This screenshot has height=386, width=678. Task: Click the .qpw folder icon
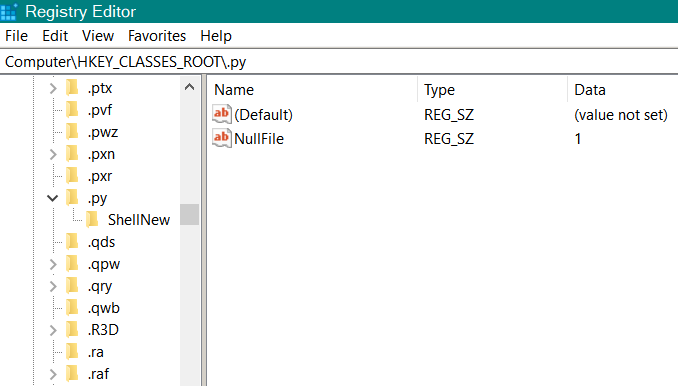point(72,264)
